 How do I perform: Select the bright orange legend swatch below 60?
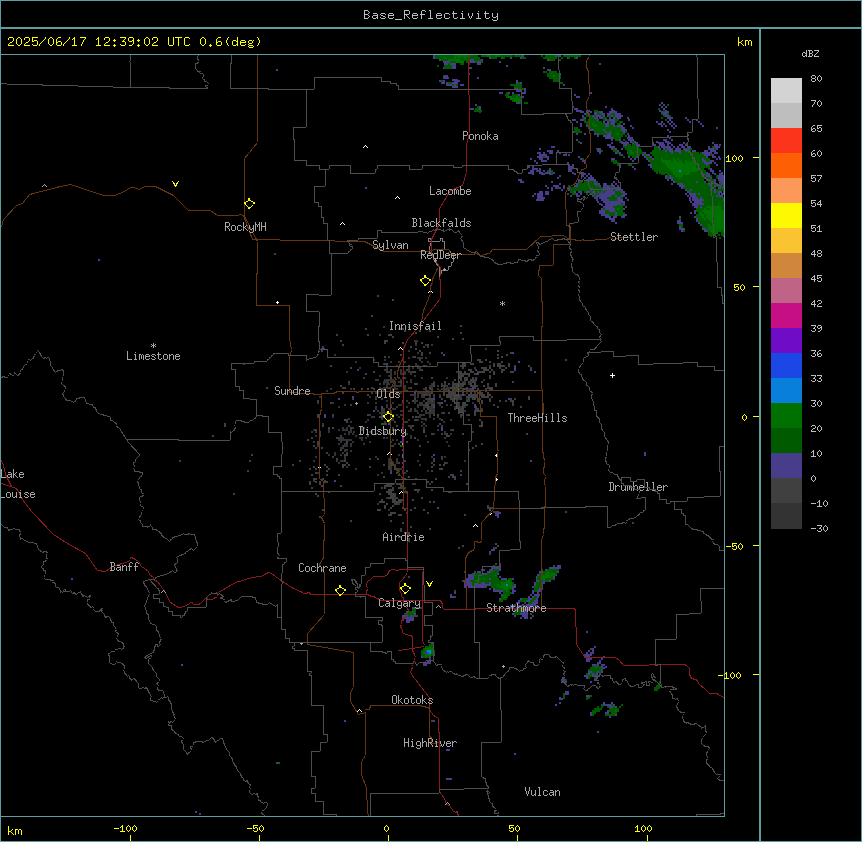point(786,165)
